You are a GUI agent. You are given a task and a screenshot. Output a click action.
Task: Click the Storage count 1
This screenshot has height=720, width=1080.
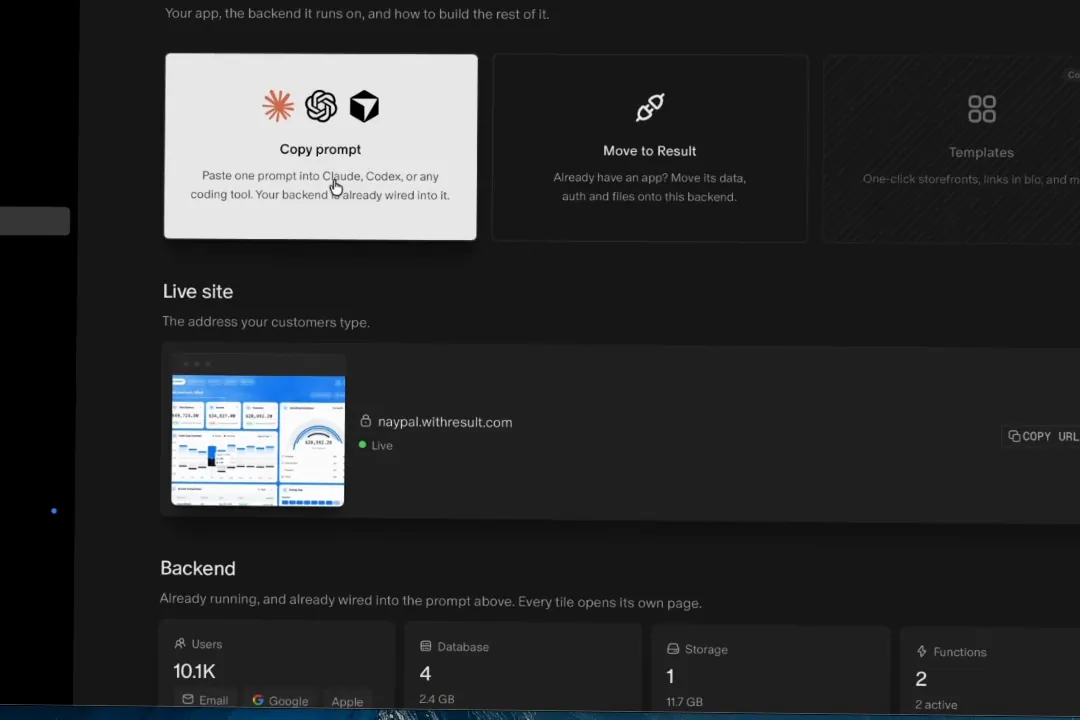point(670,677)
